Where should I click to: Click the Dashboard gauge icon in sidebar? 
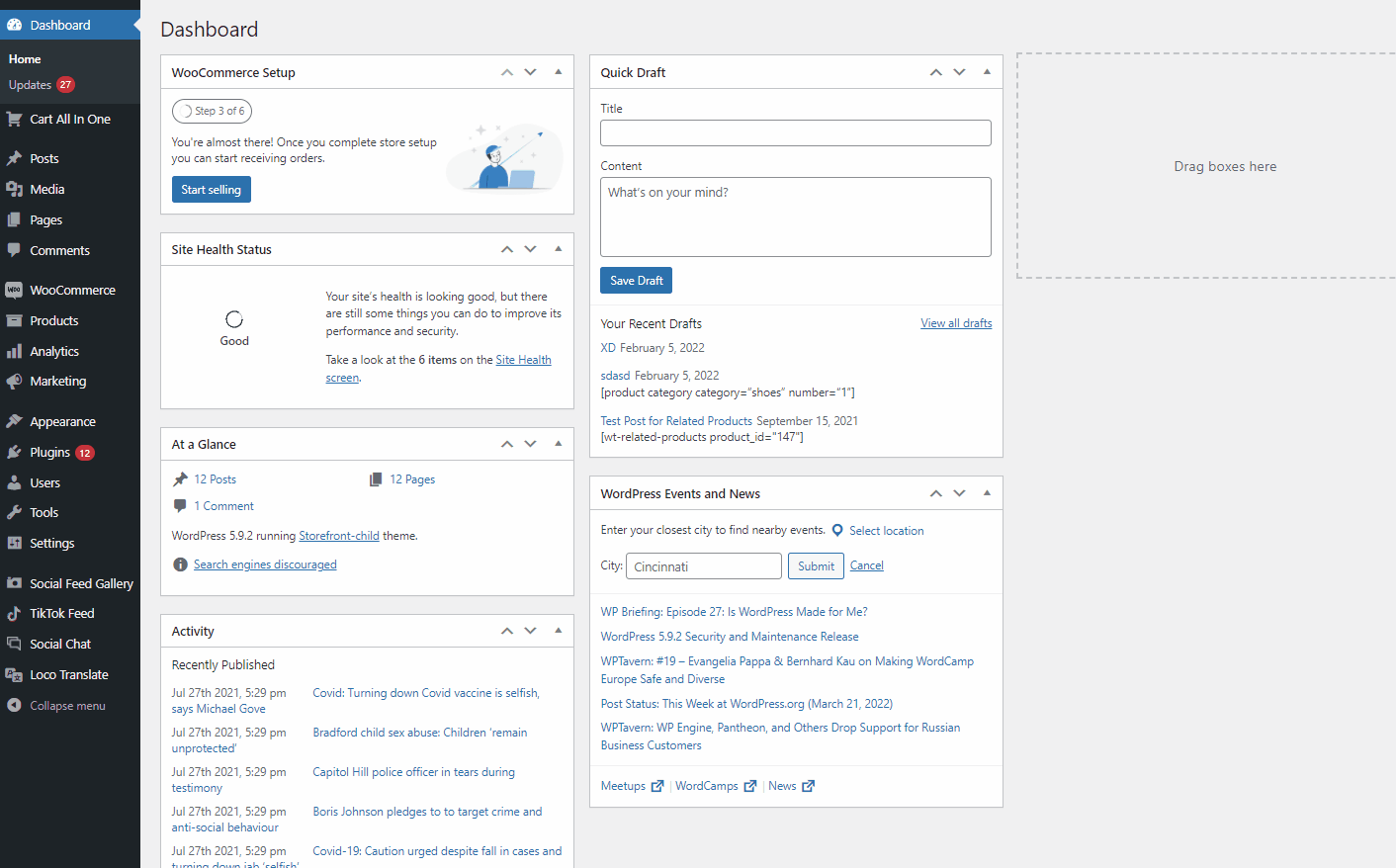click(x=14, y=25)
